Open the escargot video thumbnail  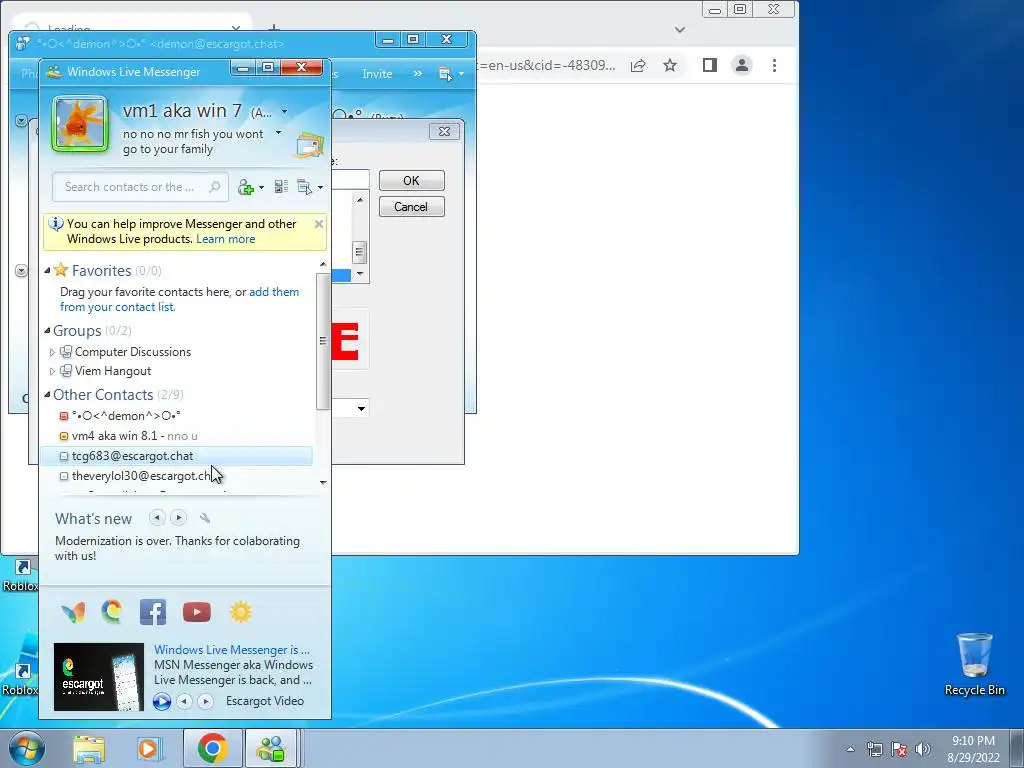click(99, 677)
